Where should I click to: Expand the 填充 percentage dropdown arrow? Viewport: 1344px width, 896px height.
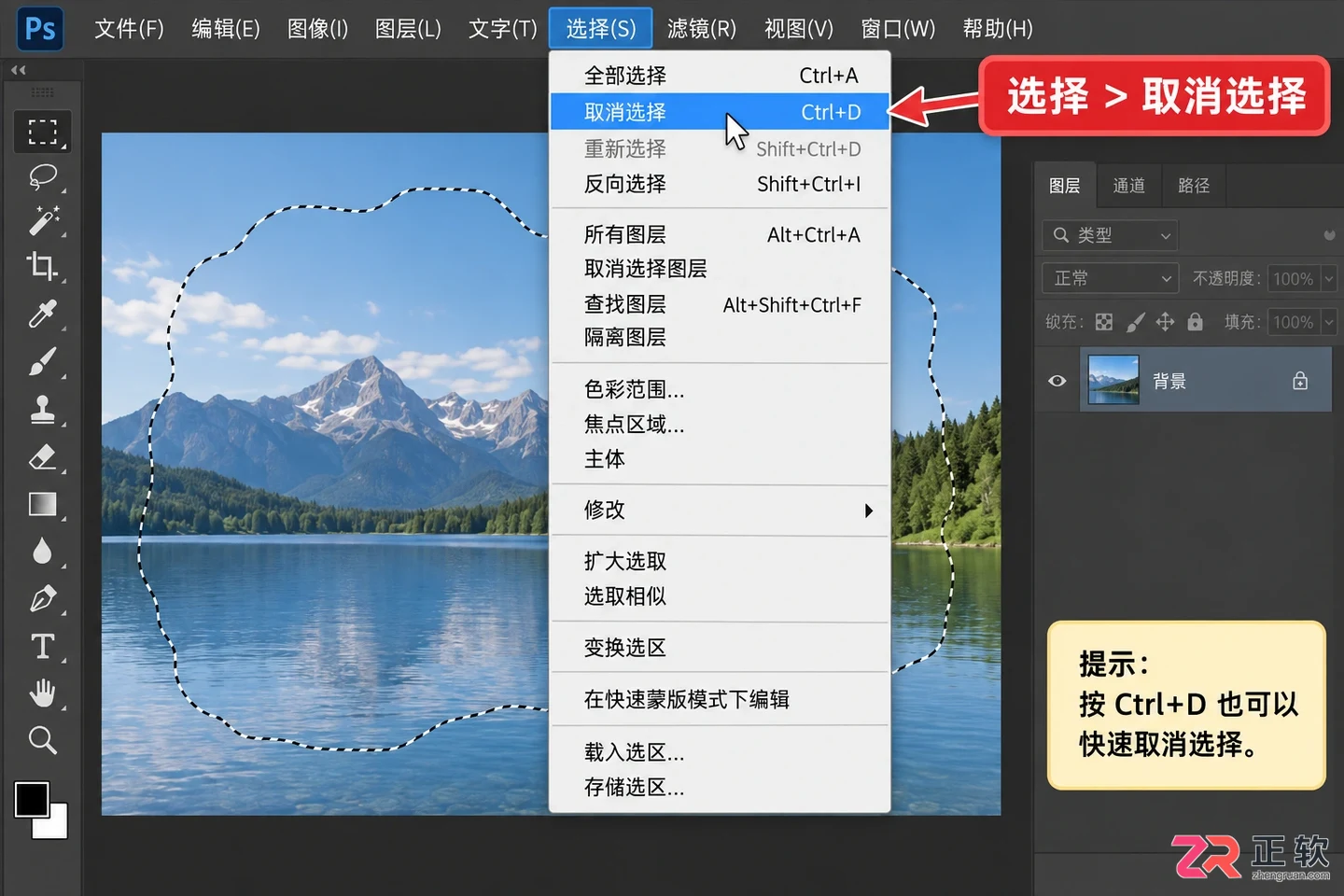coord(1329,322)
